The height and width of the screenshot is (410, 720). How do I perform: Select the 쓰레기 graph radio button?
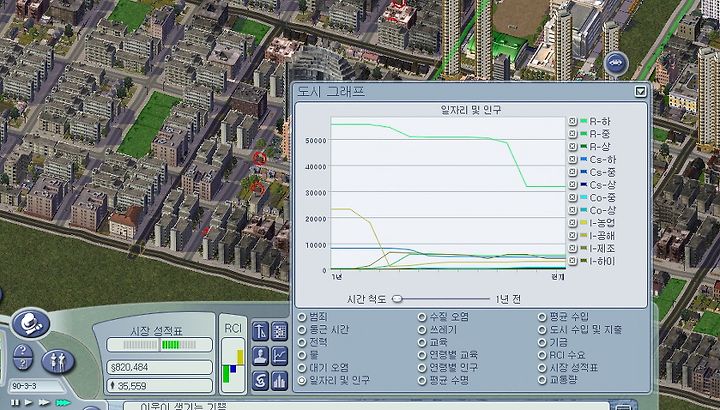pos(422,330)
